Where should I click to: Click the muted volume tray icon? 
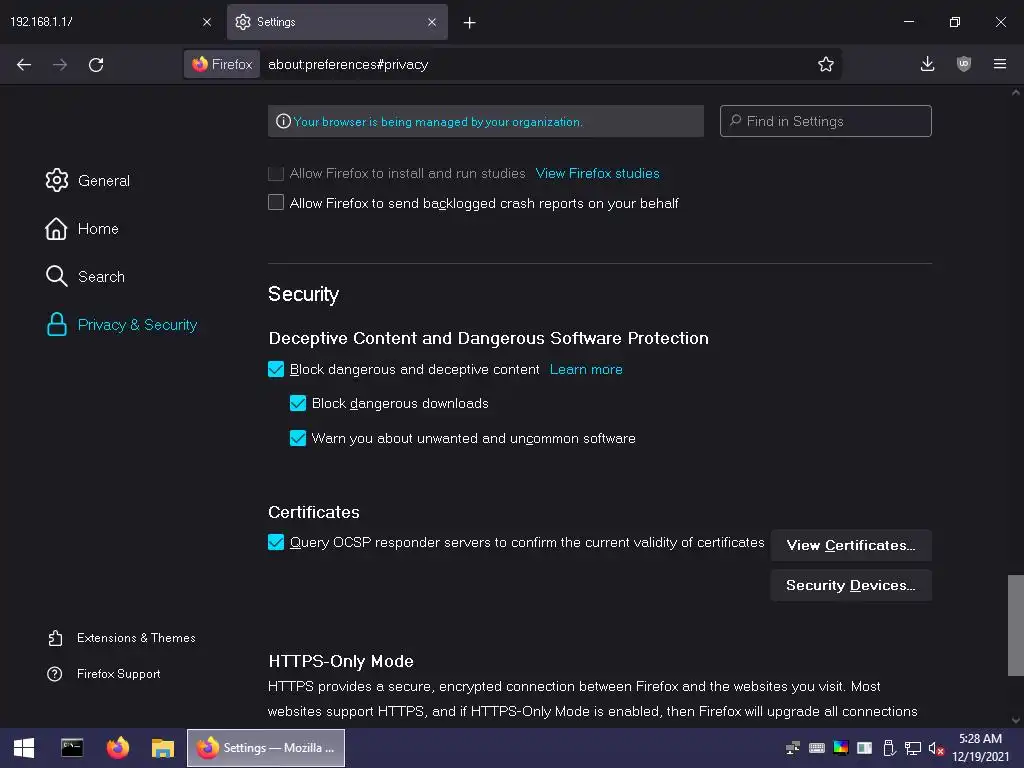pos(936,748)
